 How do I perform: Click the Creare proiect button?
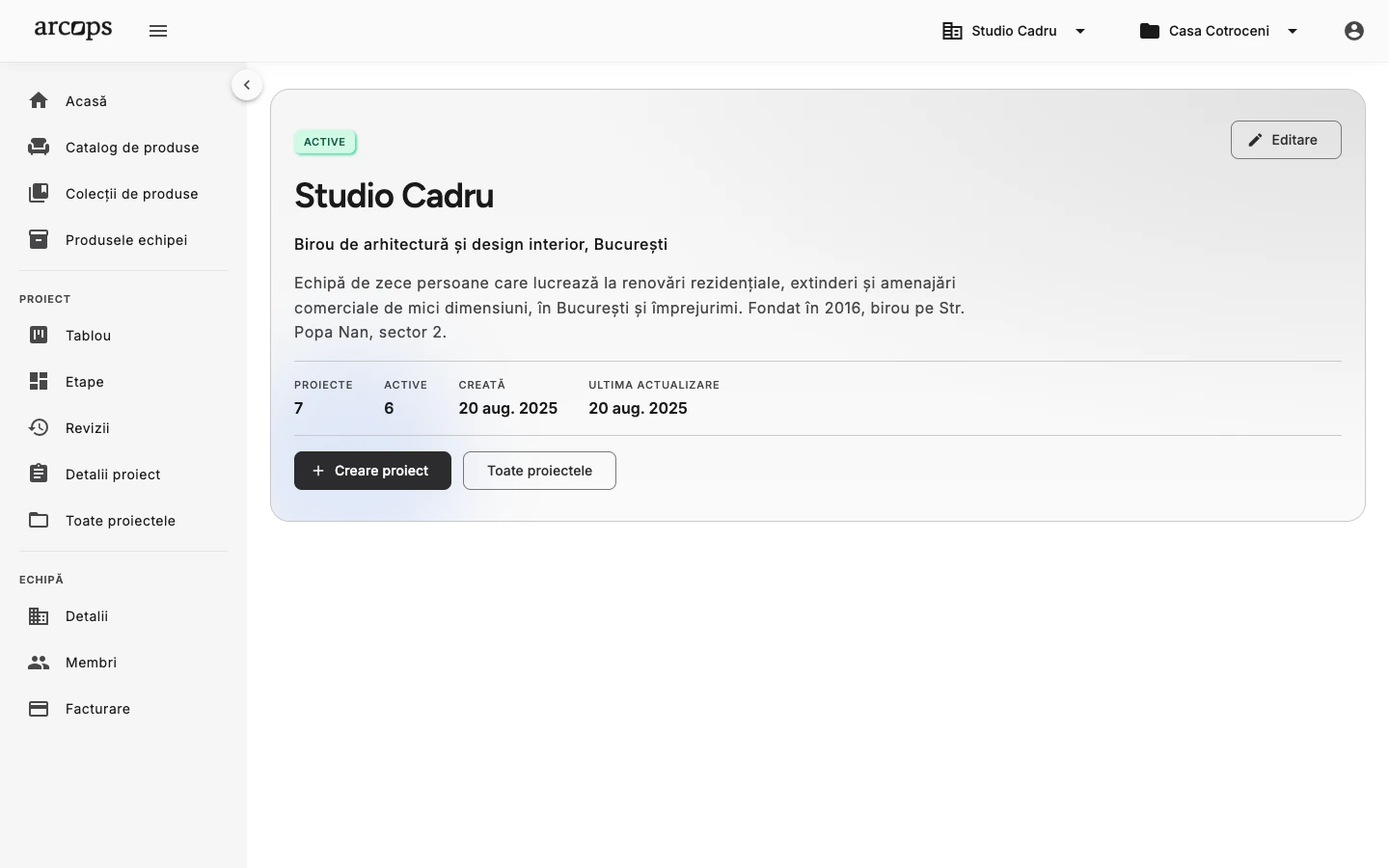tap(372, 471)
